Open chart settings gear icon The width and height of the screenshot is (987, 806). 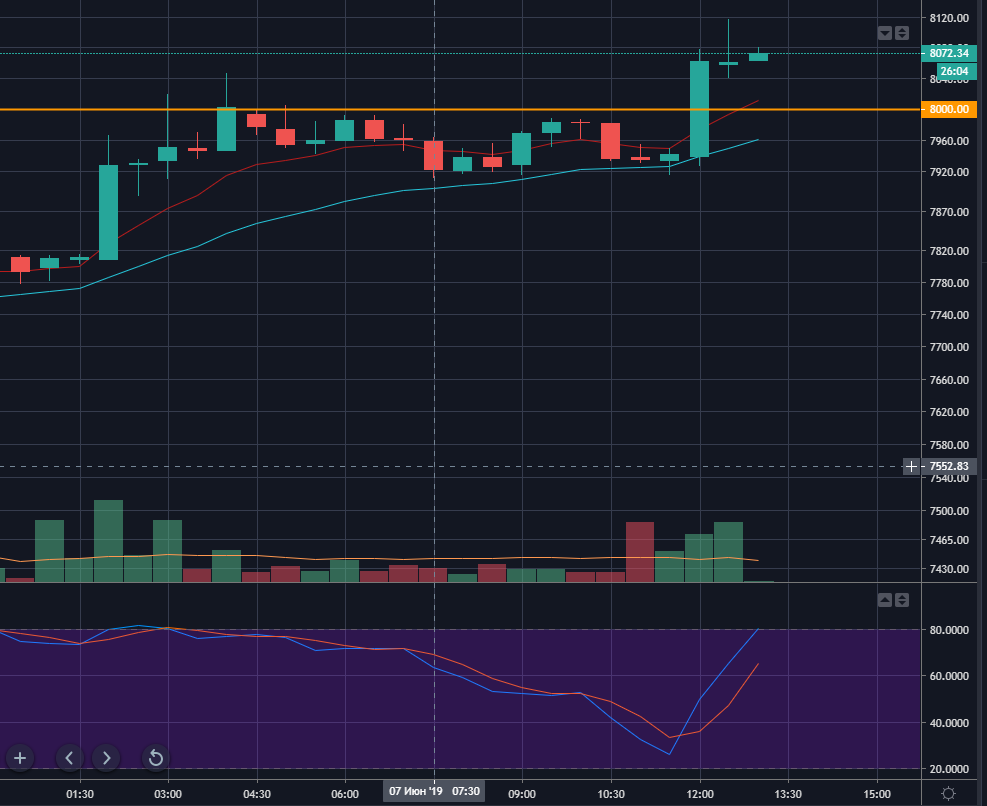click(949, 793)
